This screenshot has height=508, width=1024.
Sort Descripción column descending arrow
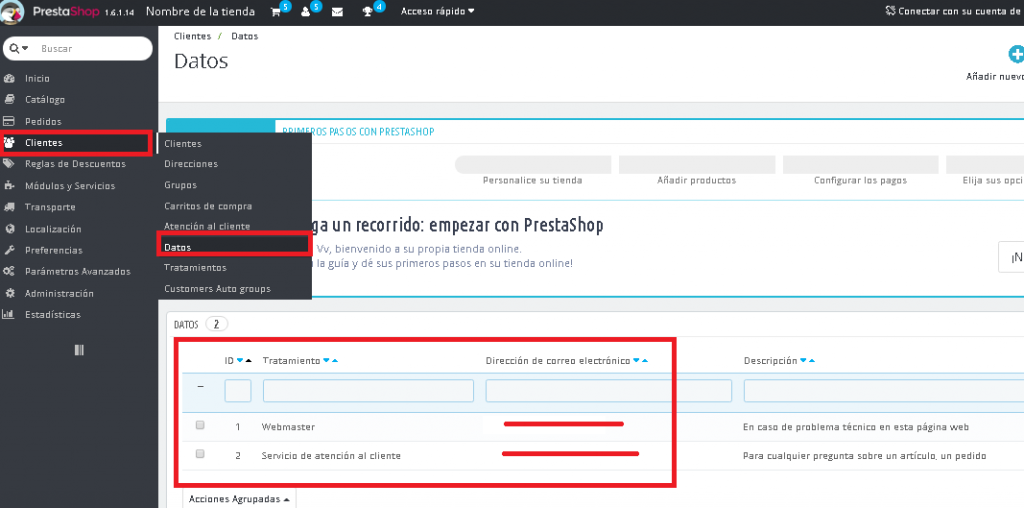(803, 360)
